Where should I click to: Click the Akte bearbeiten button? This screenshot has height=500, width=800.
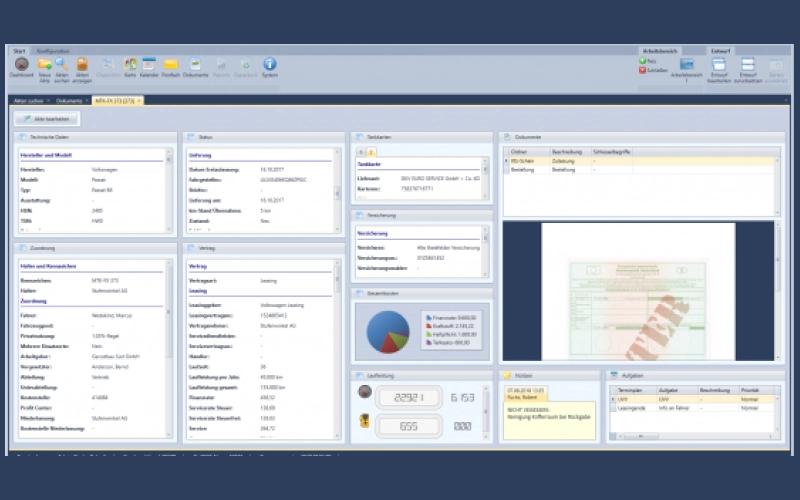point(46,119)
